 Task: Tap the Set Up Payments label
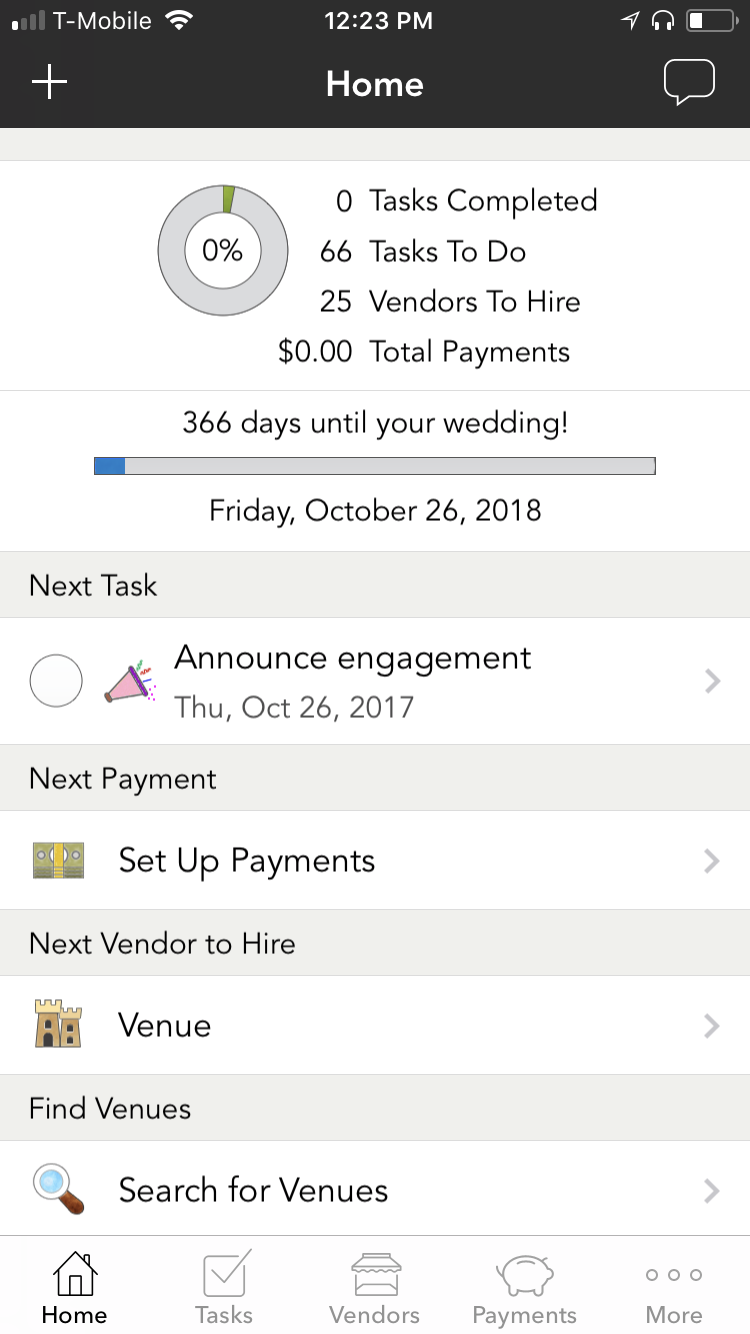click(x=247, y=861)
